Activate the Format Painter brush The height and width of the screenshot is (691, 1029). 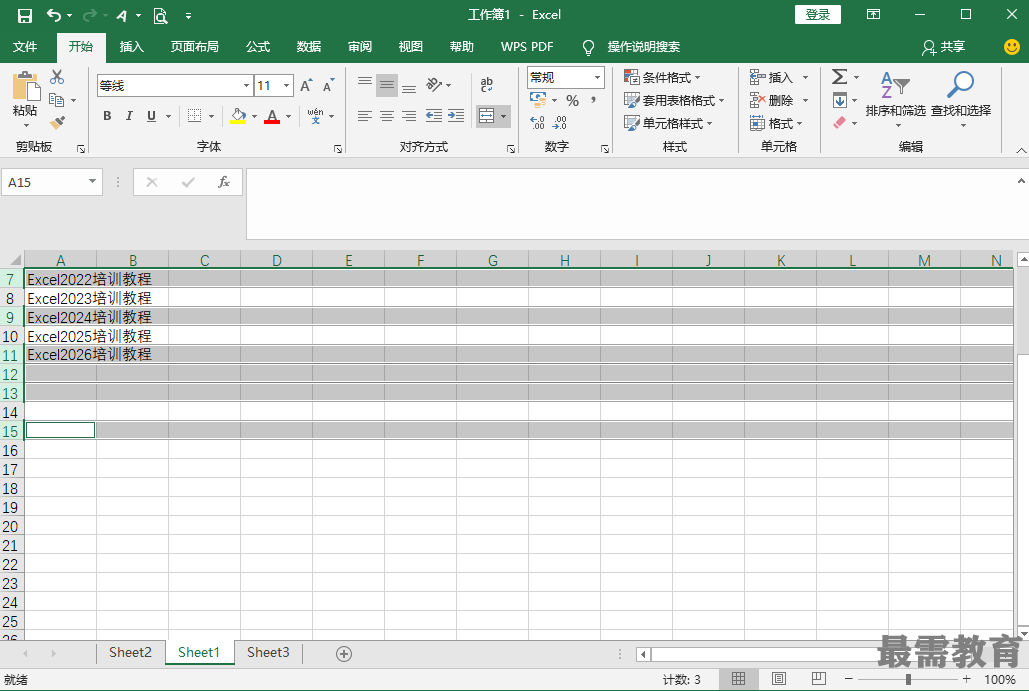click(x=57, y=122)
